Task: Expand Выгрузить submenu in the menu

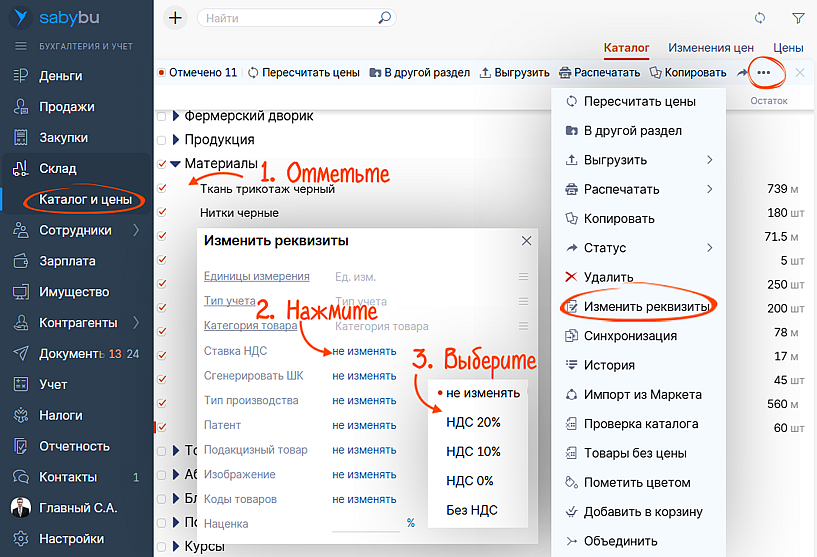Action: pos(709,160)
